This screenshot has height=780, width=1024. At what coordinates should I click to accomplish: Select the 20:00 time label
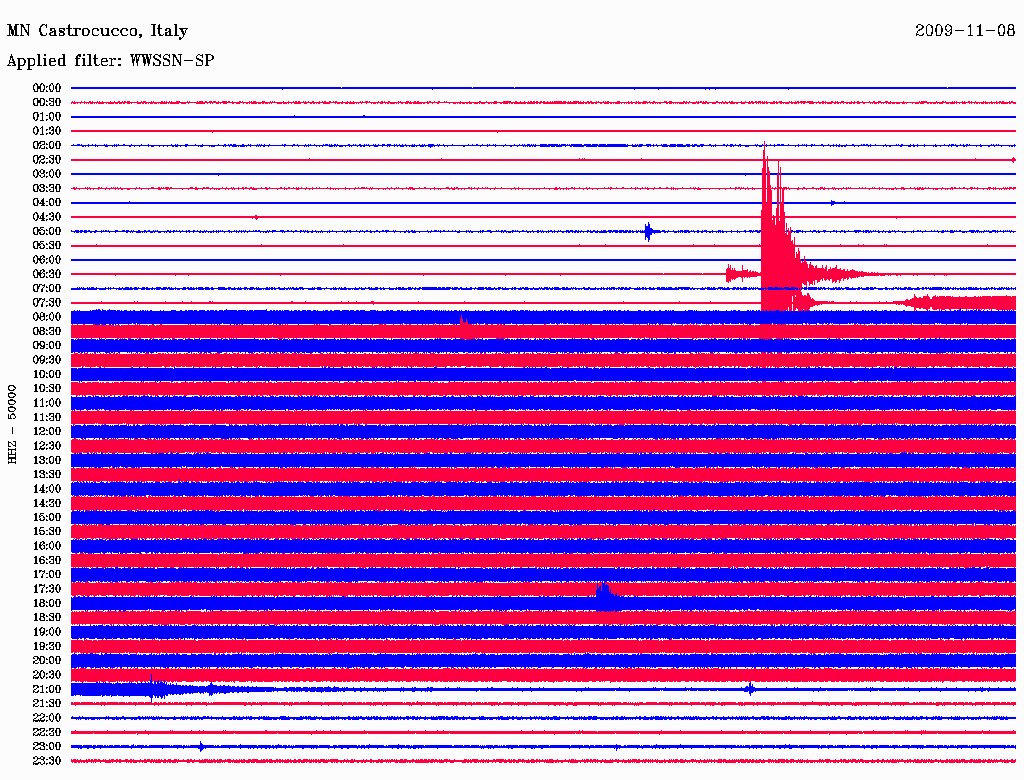[47, 660]
